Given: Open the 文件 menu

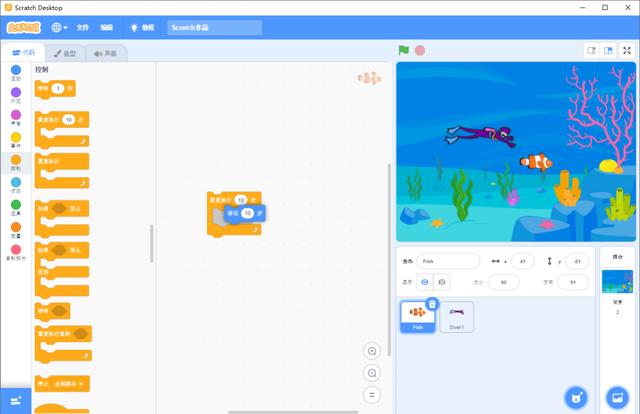Looking at the screenshot, I should [83, 28].
